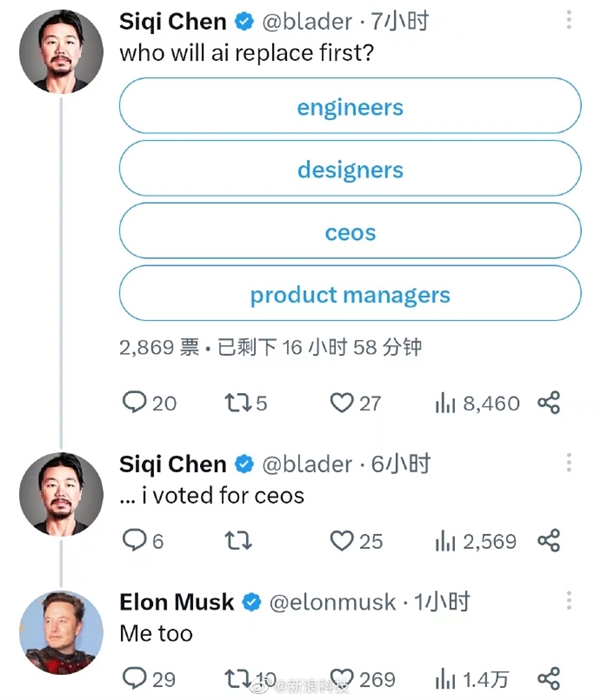Open reply icon on poll tweet
The height and width of the screenshot is (700, 600).
coord(134,402)
